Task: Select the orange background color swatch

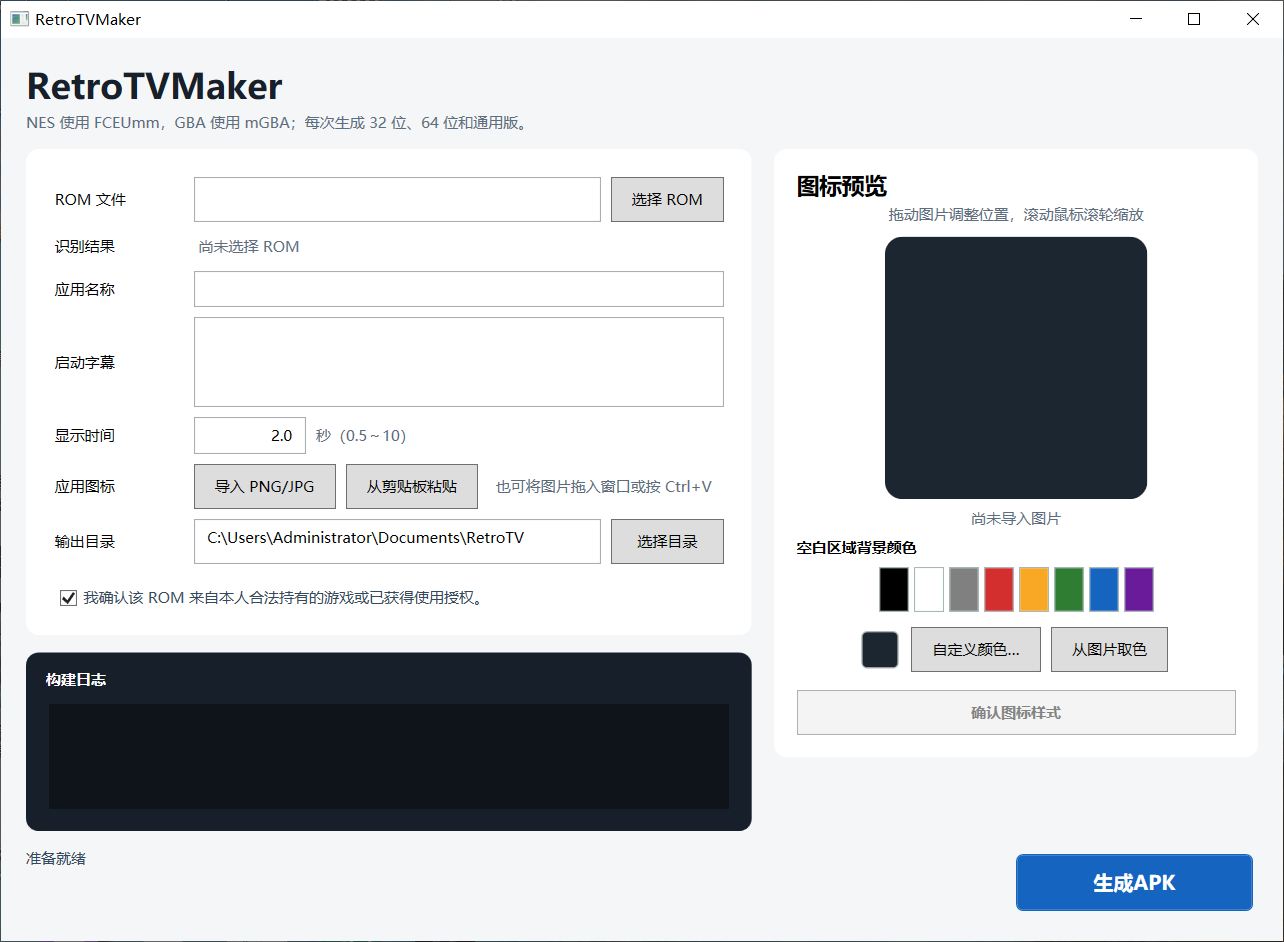Action: (x=1034, y=589)
